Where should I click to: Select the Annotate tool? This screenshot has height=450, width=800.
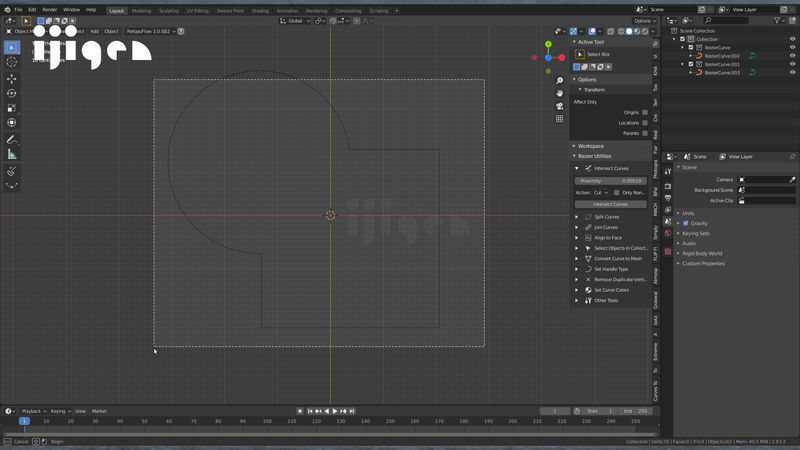[x=12, y=140]
